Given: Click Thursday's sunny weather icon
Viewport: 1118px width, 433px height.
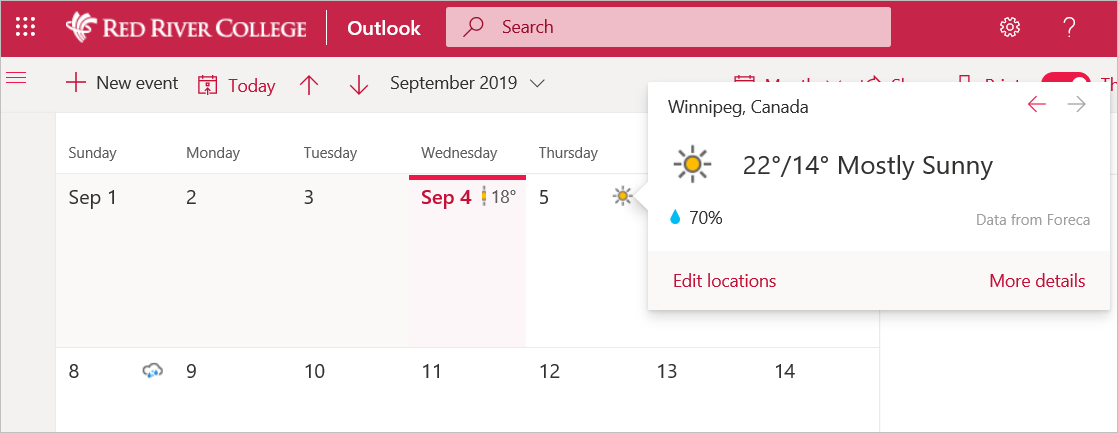Looking at the screenshot, I should [623, 196].
